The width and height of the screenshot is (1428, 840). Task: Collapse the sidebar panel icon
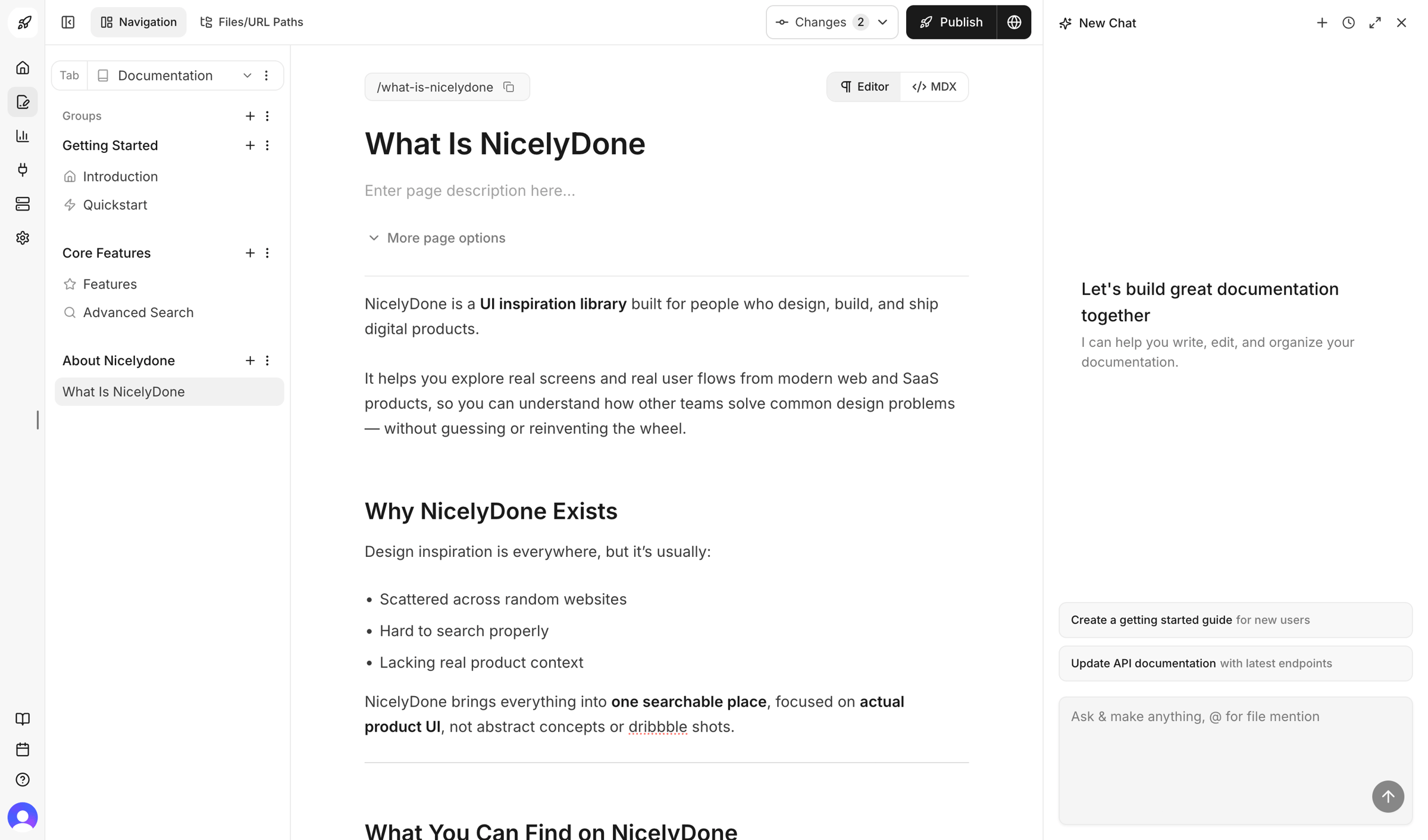pyautogui.click(x=68, y=22)
